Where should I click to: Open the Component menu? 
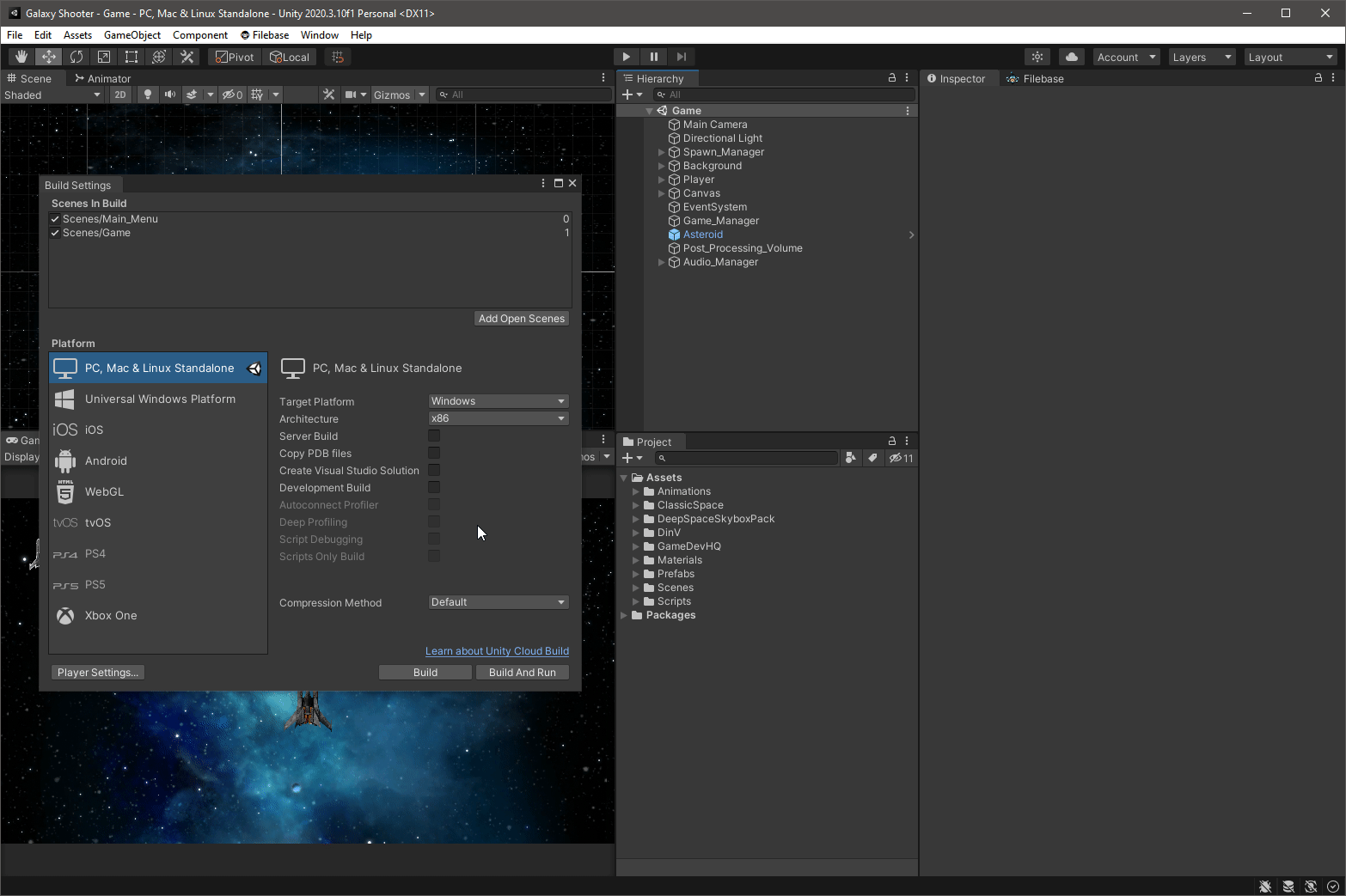200,35
